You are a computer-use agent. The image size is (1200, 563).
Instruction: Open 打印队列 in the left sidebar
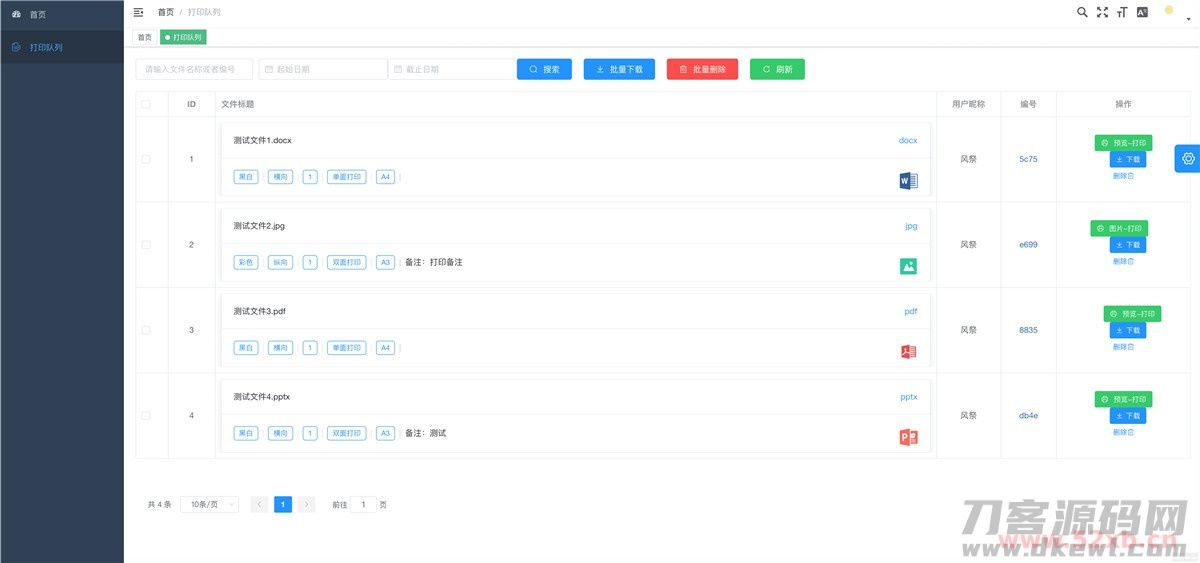click(46, 47)
